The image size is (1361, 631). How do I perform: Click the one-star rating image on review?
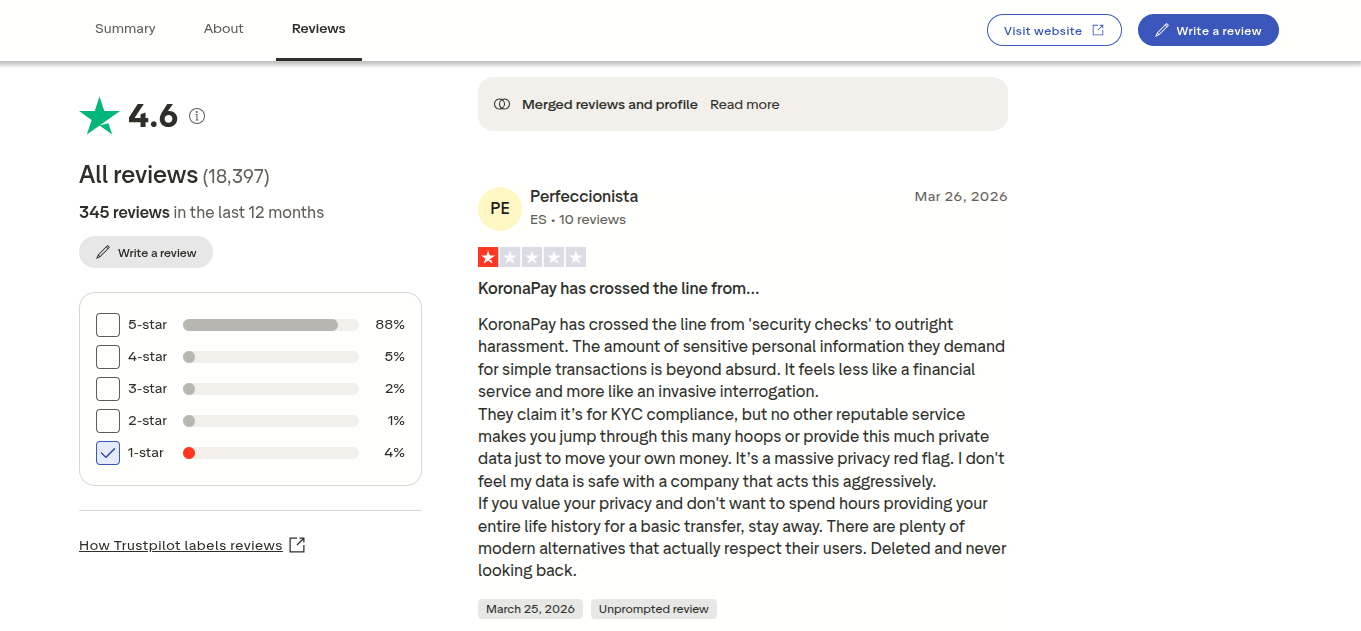[x=532, y=257]
